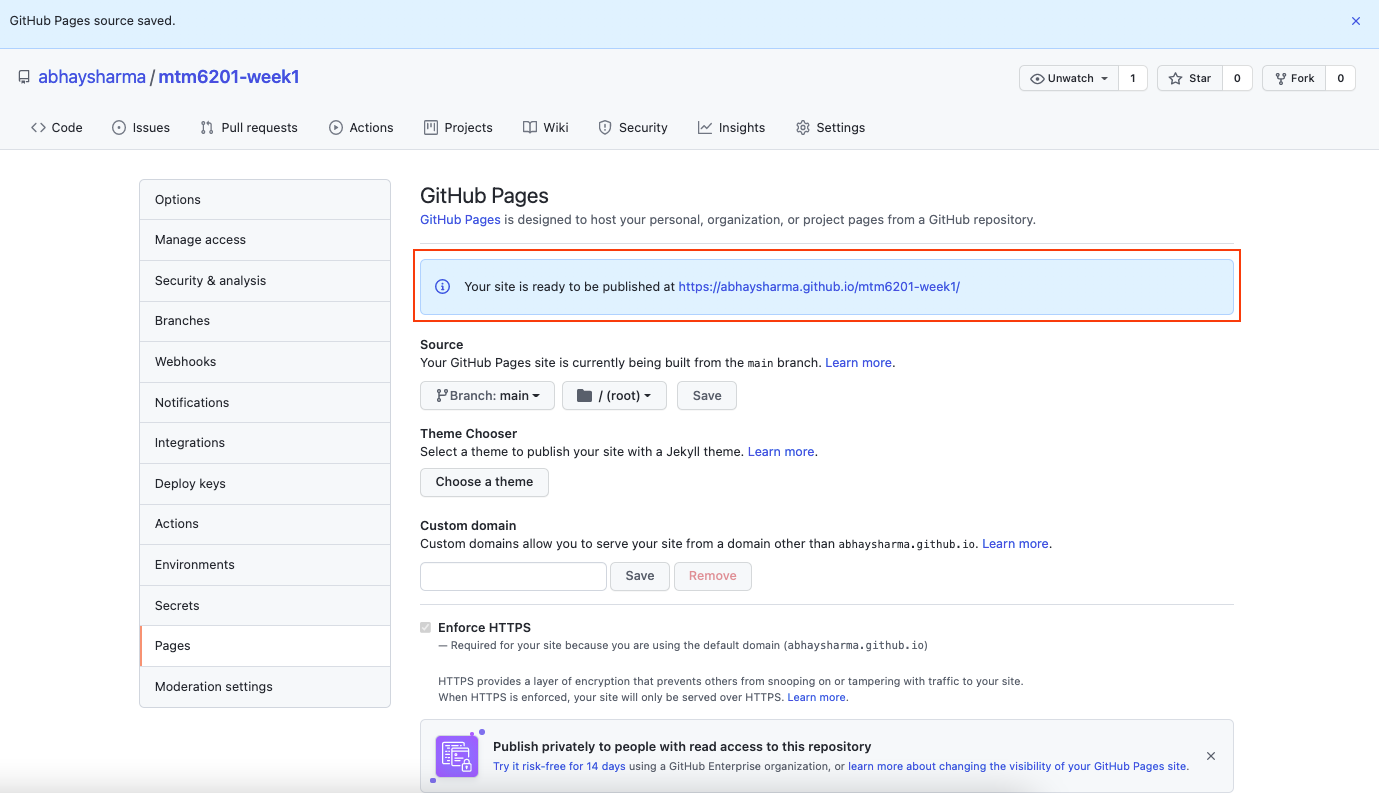Star the repository
Viewport: 1379px width, 793px height.
1190,78
